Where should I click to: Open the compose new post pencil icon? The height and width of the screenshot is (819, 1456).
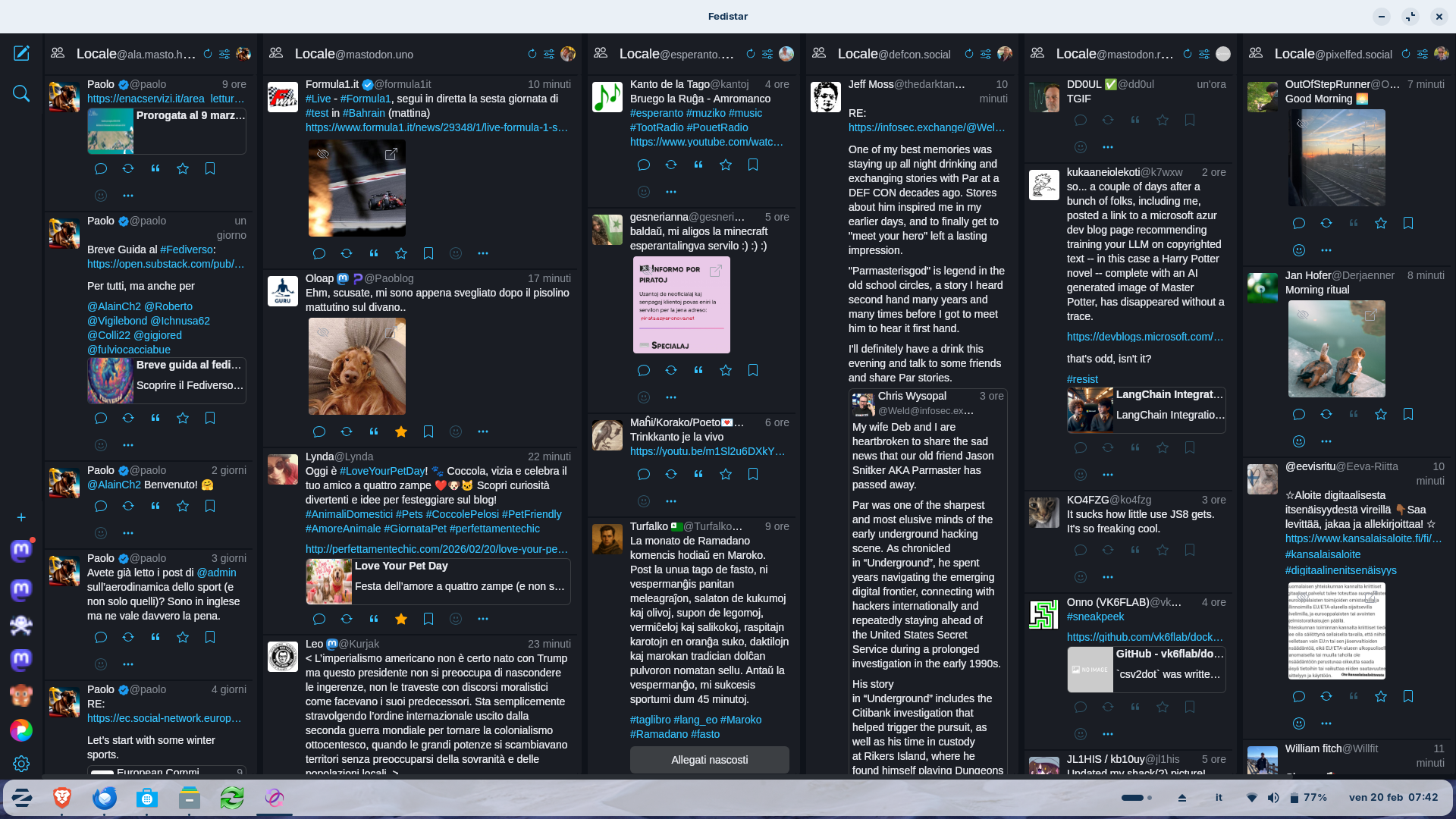click(x=21, y=53)
